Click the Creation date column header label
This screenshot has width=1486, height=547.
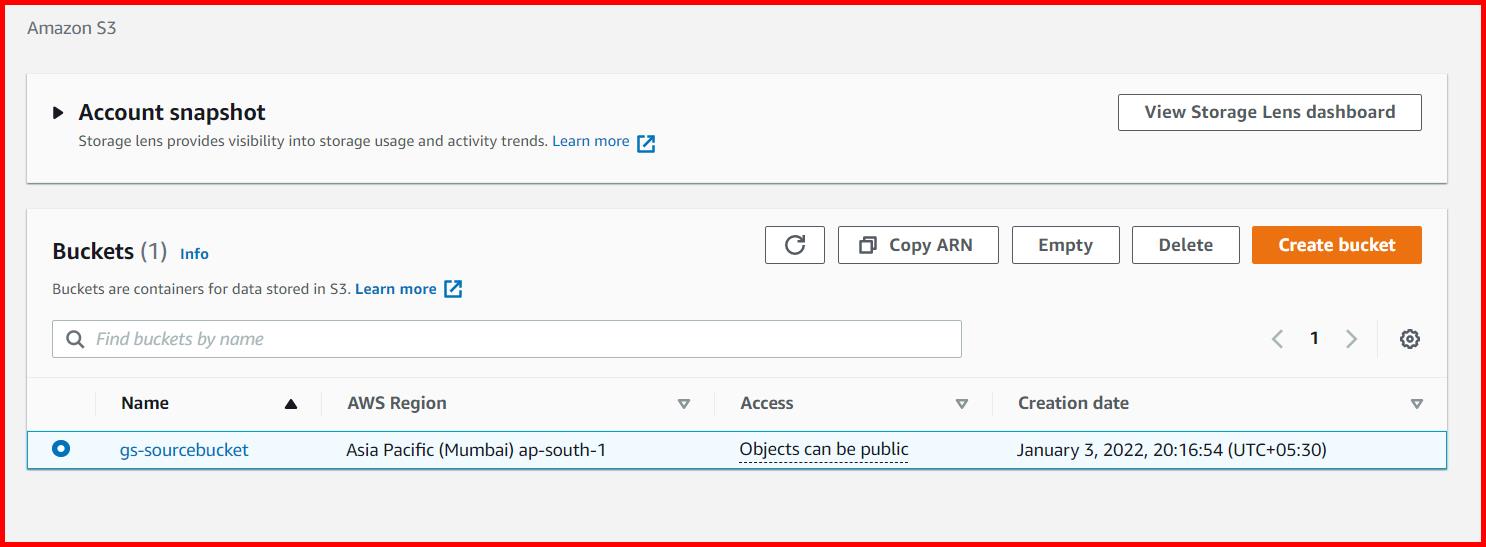[x=1073, y=403]
